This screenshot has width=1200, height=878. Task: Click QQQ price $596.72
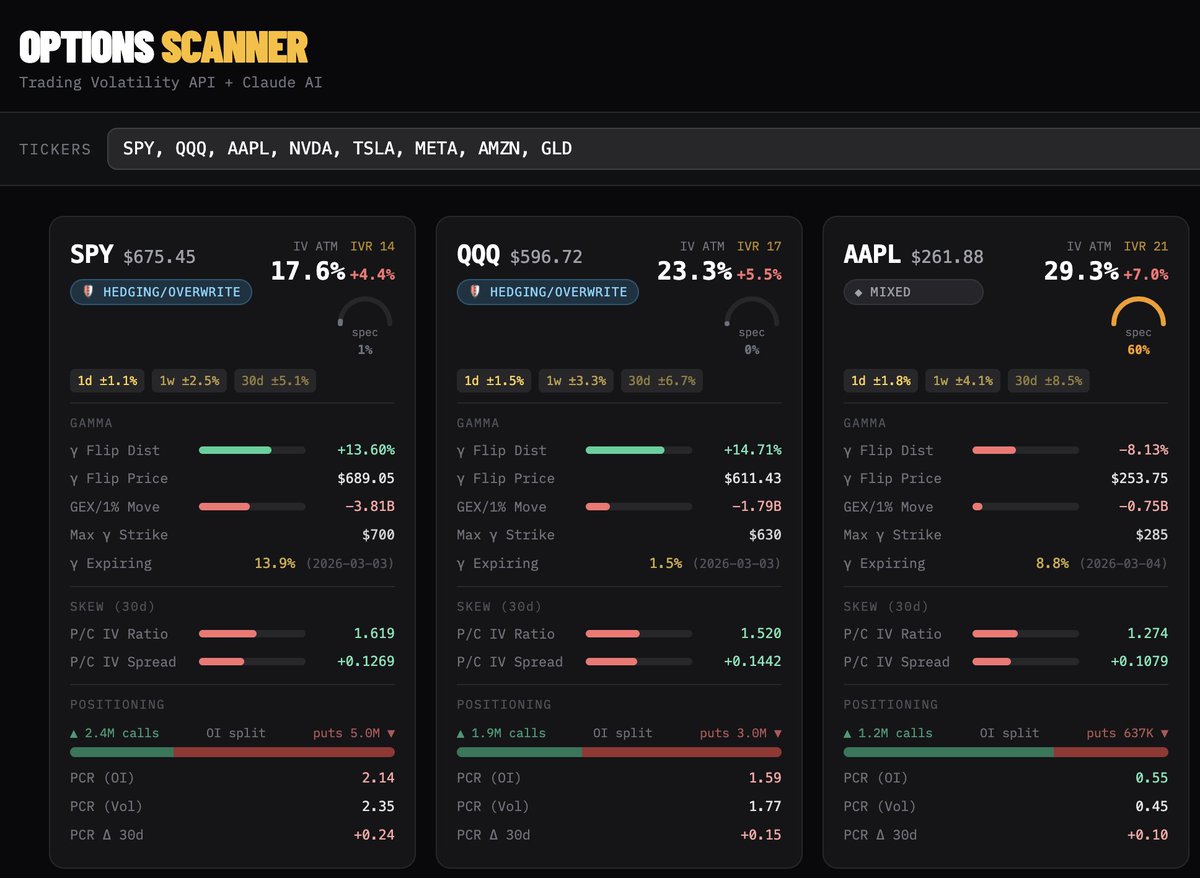point(546,257)
